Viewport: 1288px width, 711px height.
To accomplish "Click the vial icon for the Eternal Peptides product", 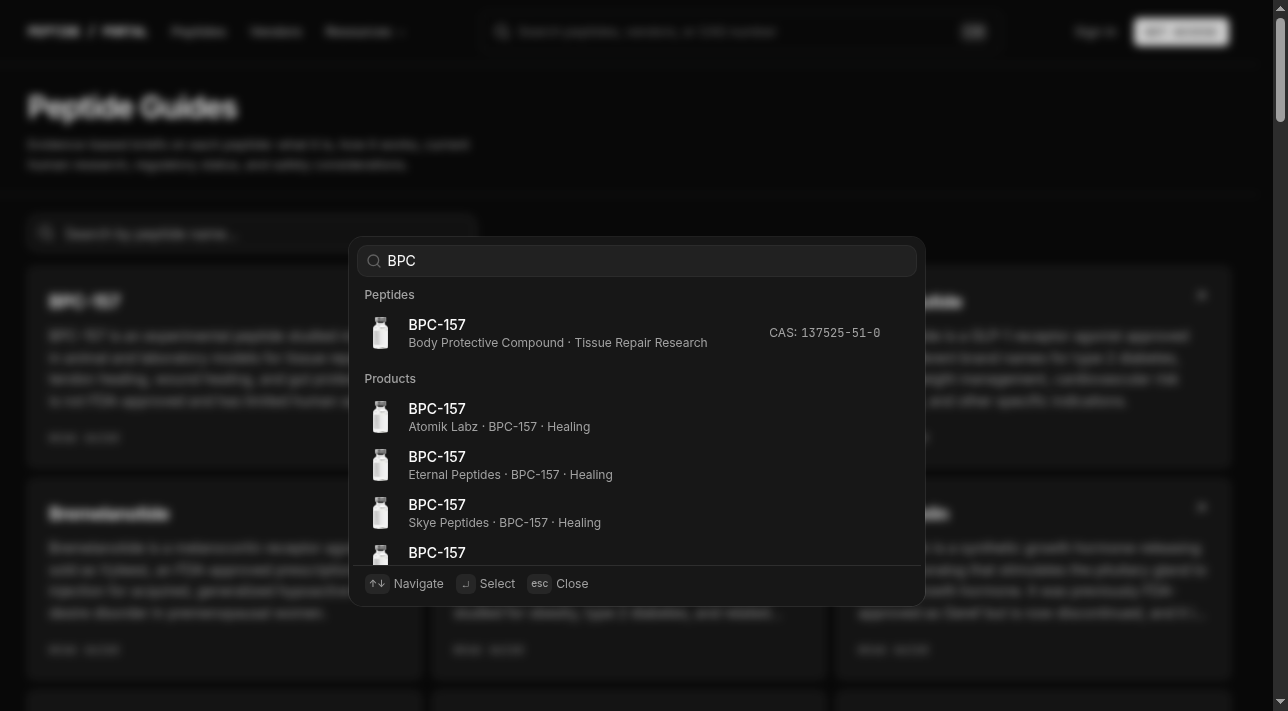I will pyautogui.click(x=380, y=465).
